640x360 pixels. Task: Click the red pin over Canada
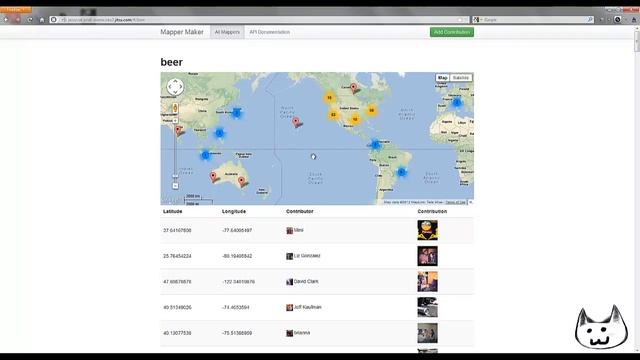[x=354, y=88]
